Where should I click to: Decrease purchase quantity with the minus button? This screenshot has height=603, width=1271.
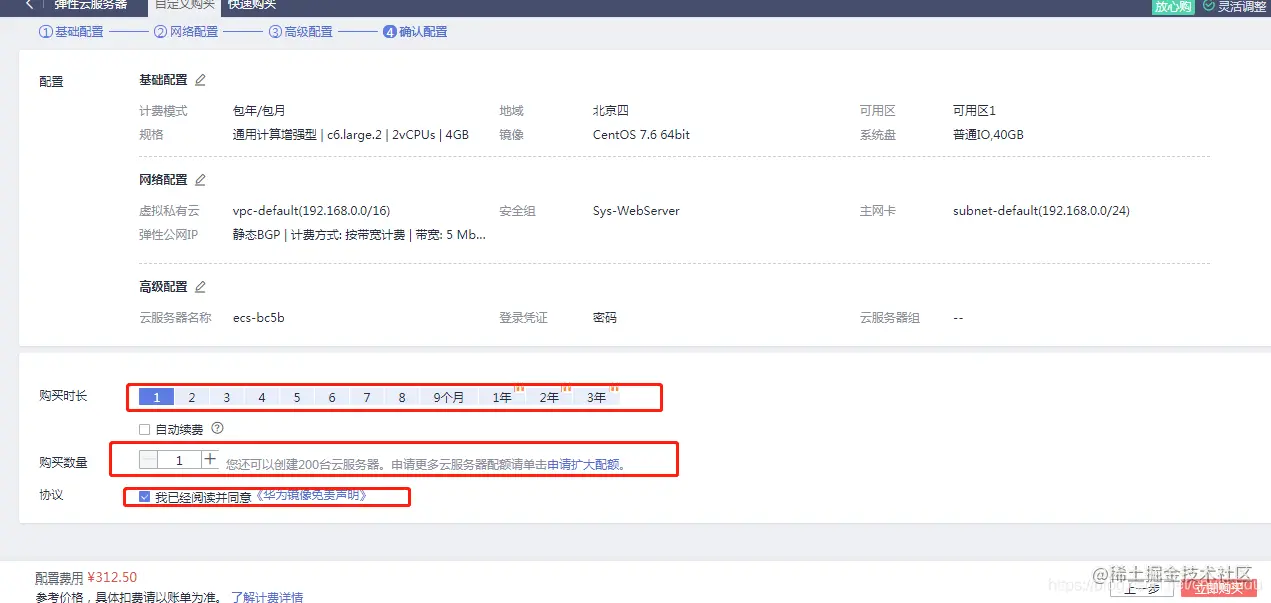tap(149, 460)
